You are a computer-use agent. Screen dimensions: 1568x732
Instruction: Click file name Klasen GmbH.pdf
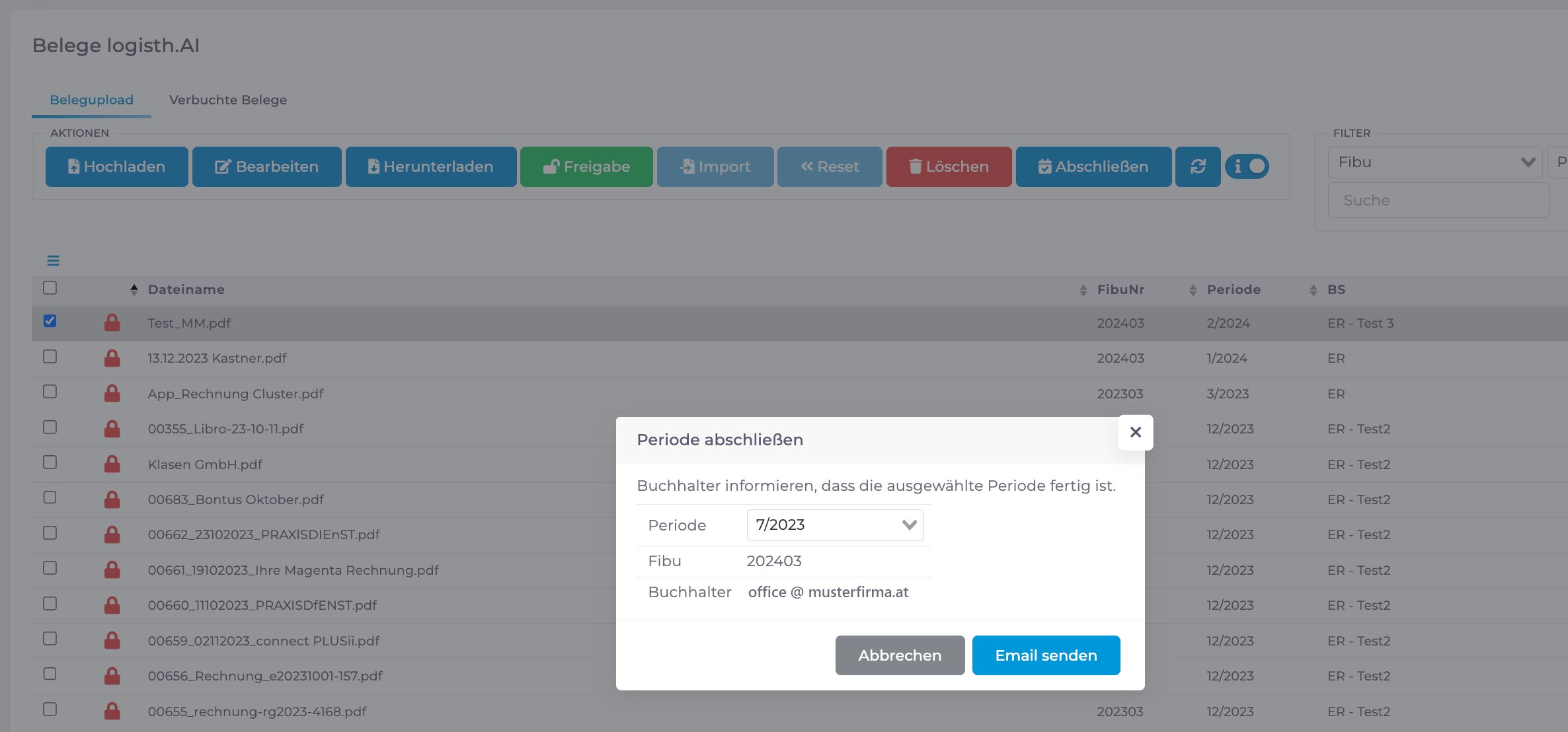tap(205, 464)
